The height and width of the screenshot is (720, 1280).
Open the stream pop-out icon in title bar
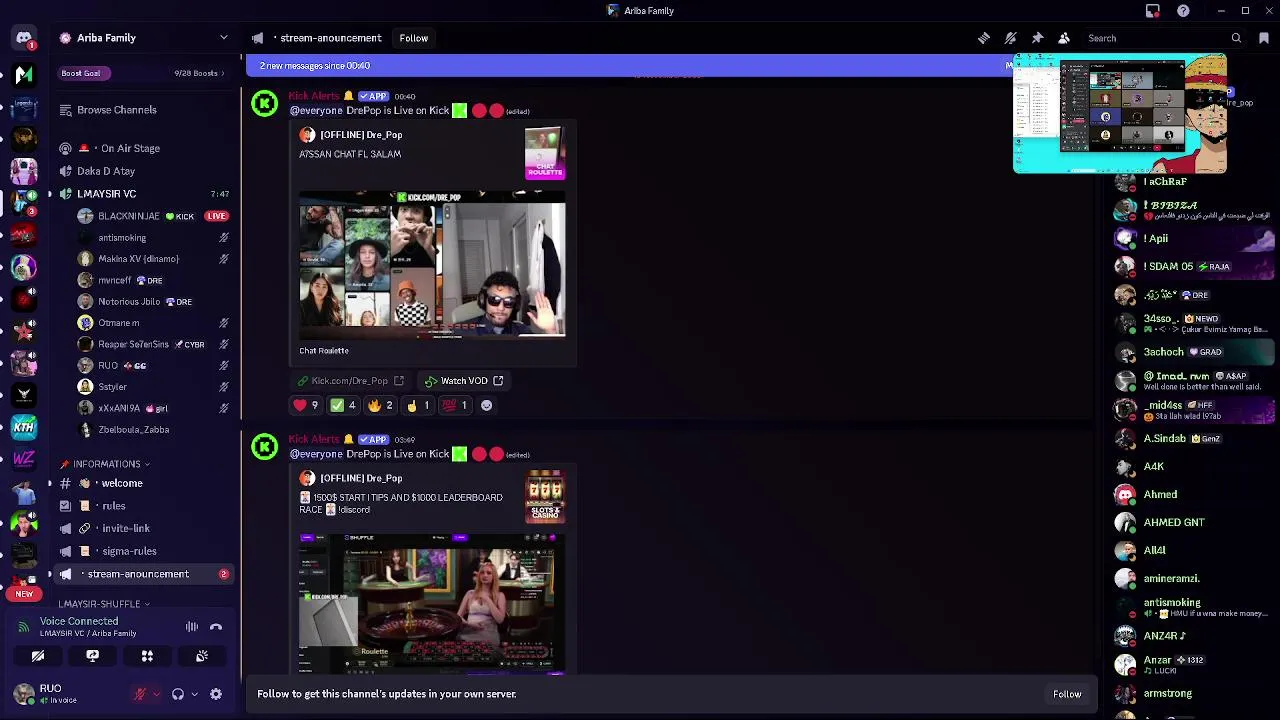pos(1153,11)
